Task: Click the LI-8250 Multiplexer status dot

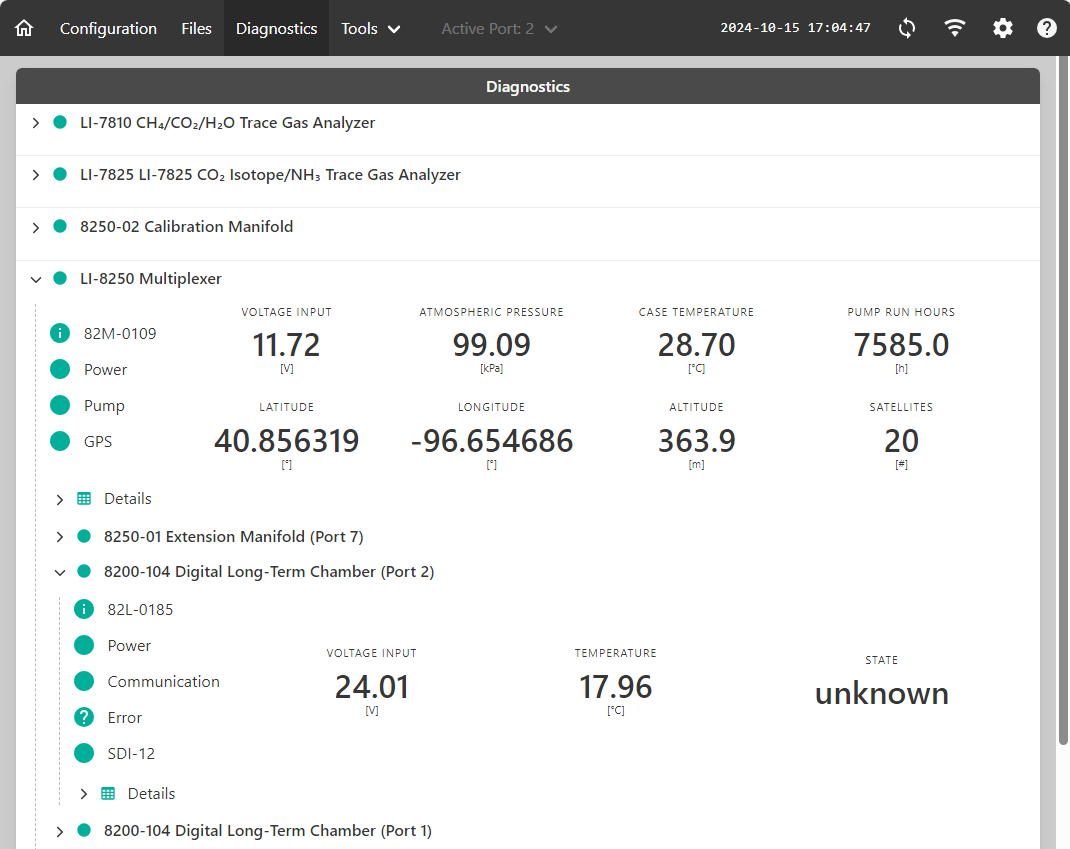Action: (60, 278)
